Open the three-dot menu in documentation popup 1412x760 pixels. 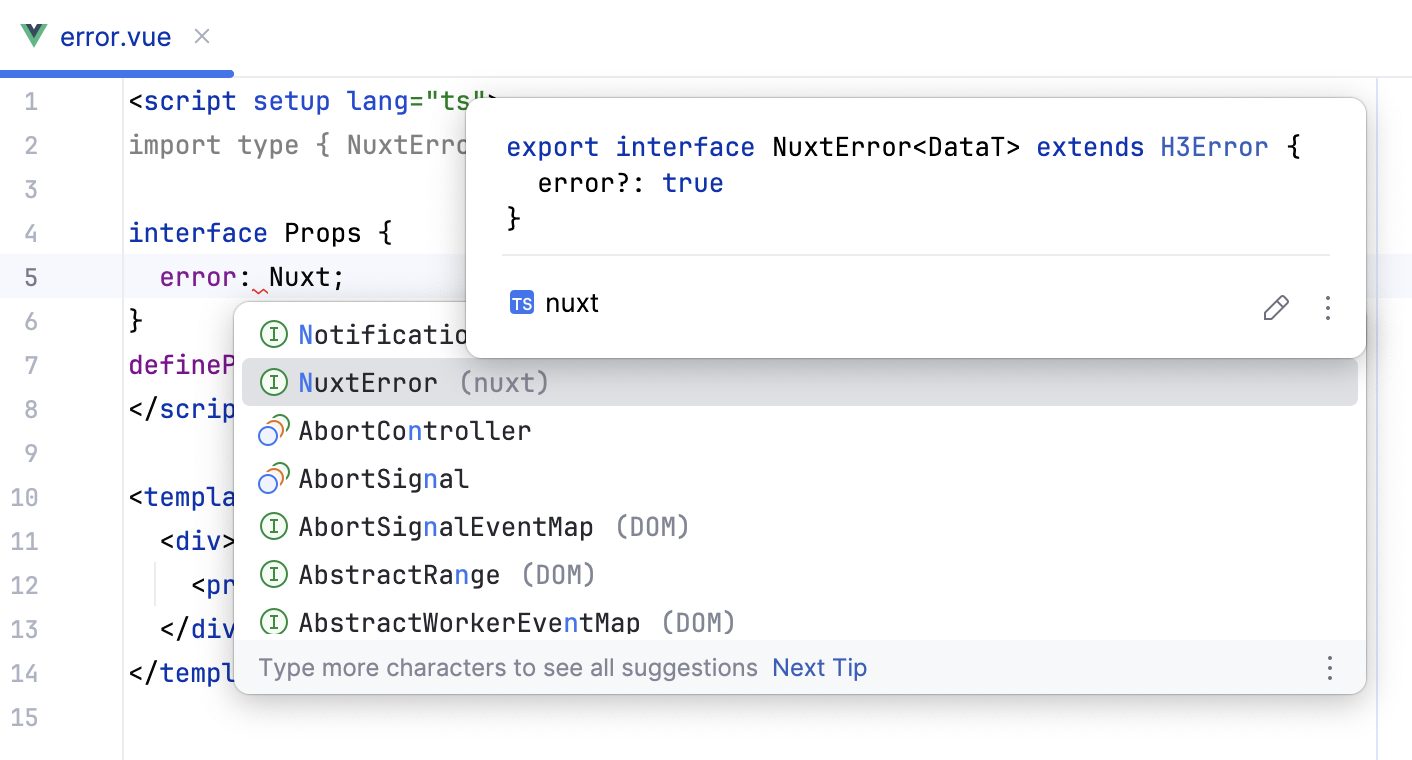(x=1327, y=308)
